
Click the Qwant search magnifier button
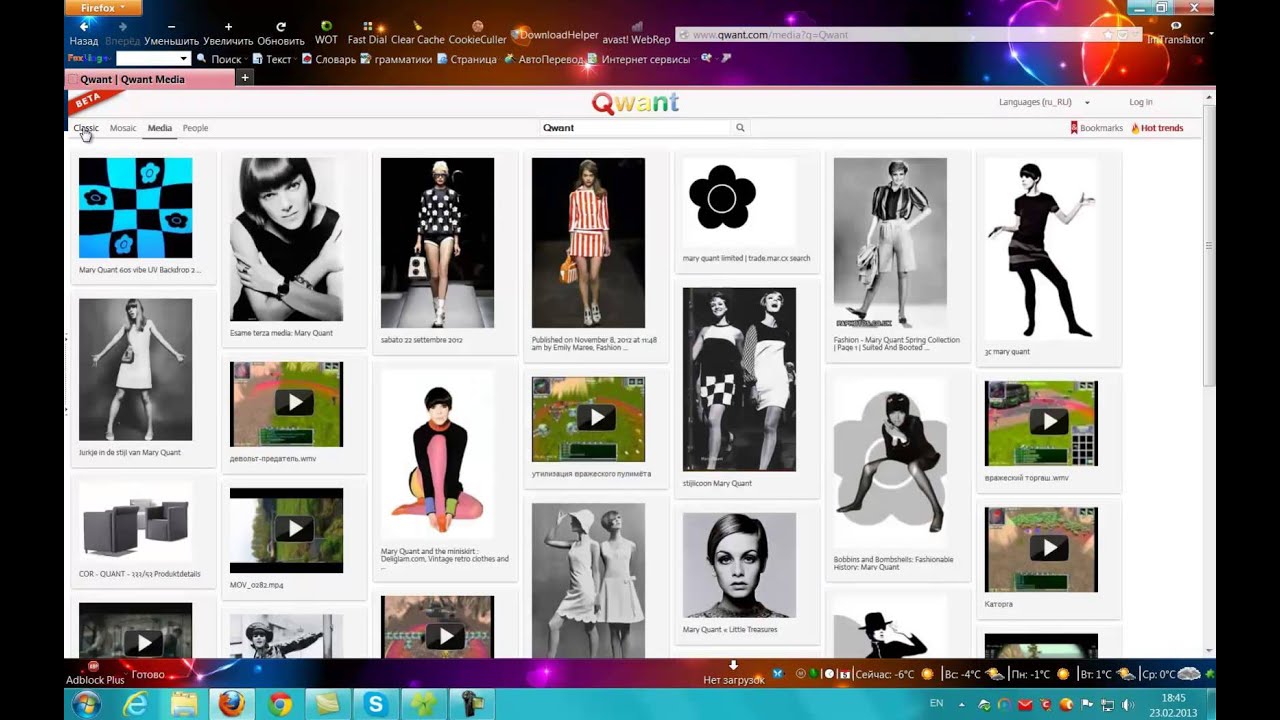740,128
